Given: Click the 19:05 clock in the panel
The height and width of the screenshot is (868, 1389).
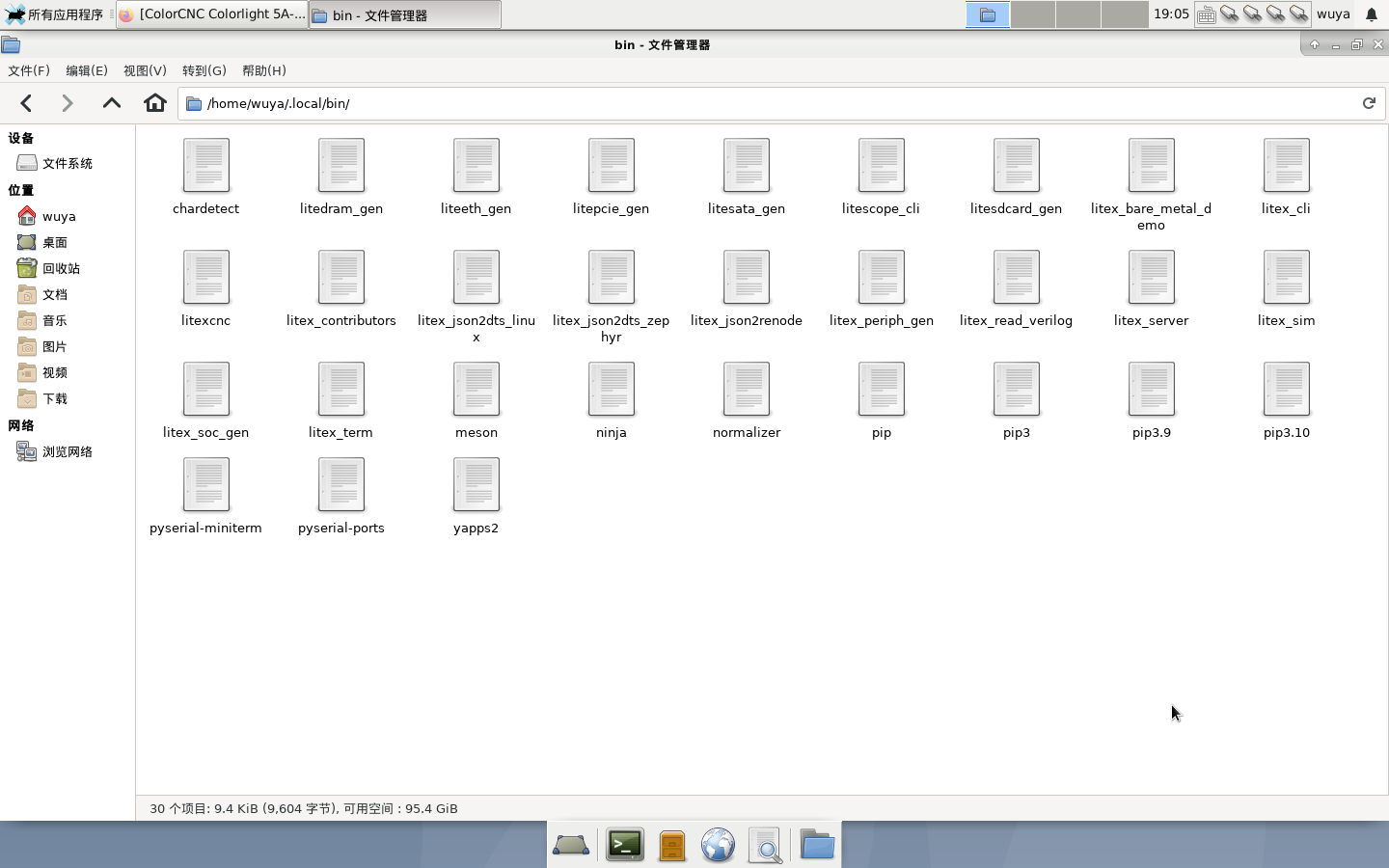Looking at the screenshot, I should click(x=1171, y=14).
